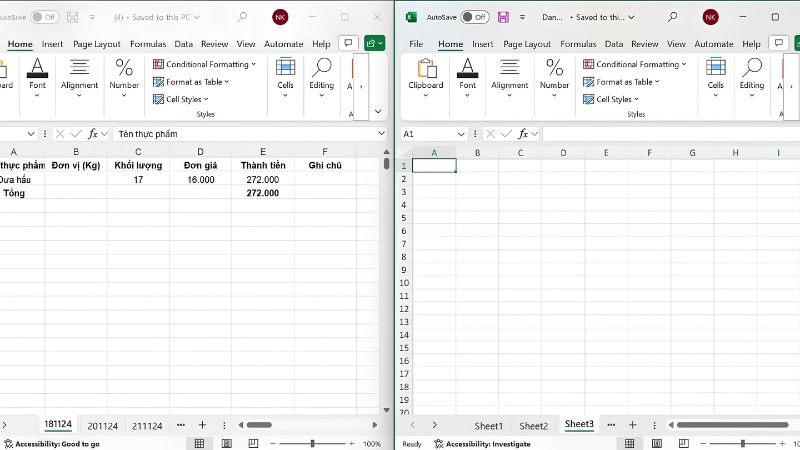Open Editing group in right window
This screenshot has height=450, width=800.
click(x=752, y=78)
